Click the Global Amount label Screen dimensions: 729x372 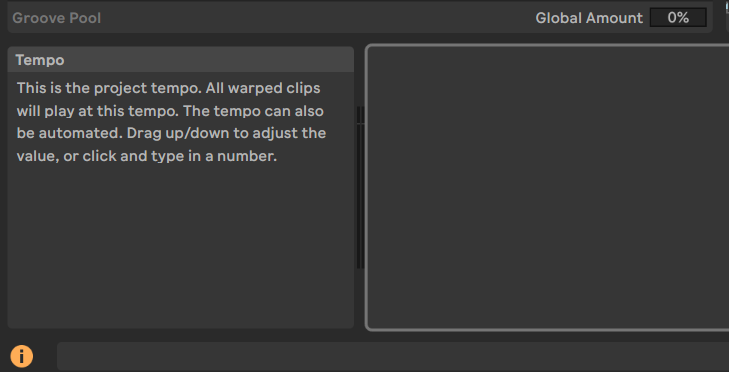coord(589,18)
